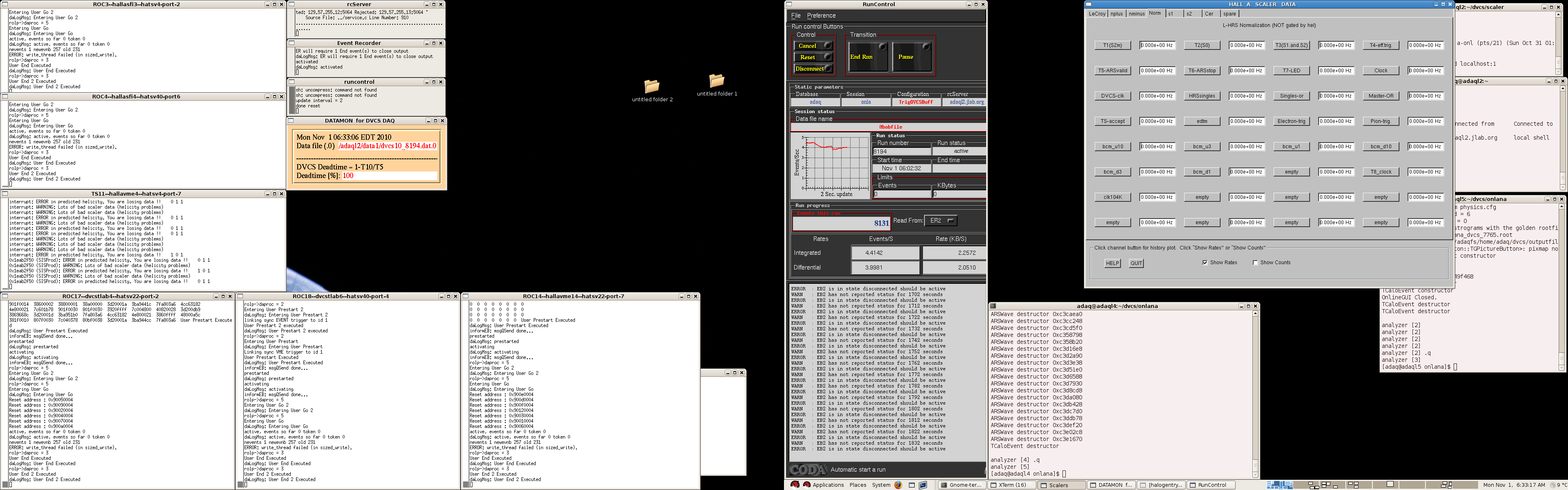Open the Read From ER2 dropdown
The width and height of the screenshot is (1568, 490).
coord(940,220)
